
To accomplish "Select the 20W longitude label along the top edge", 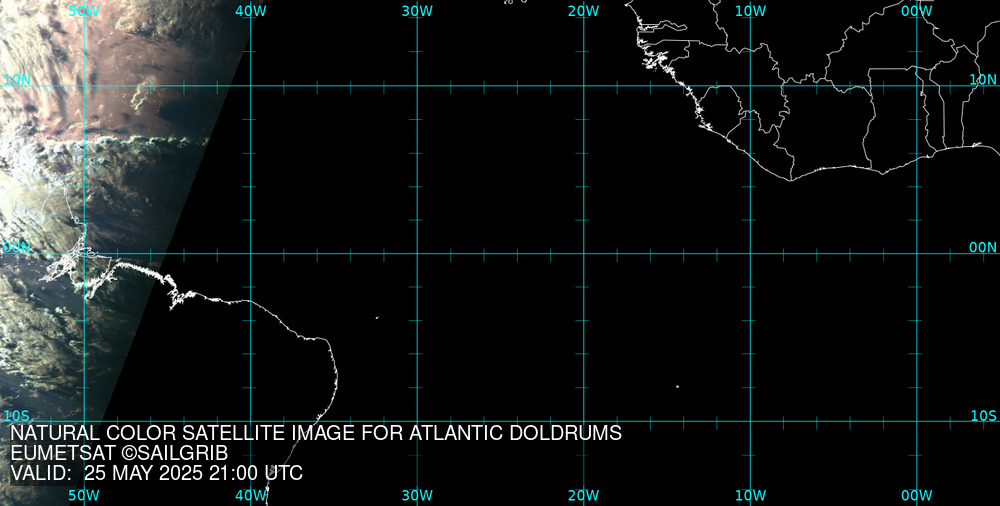I will click(584, 11).
